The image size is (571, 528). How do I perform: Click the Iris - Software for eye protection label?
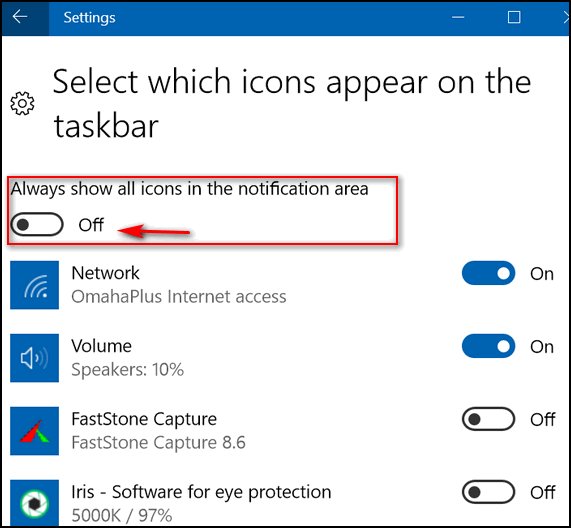coord(201,492)
